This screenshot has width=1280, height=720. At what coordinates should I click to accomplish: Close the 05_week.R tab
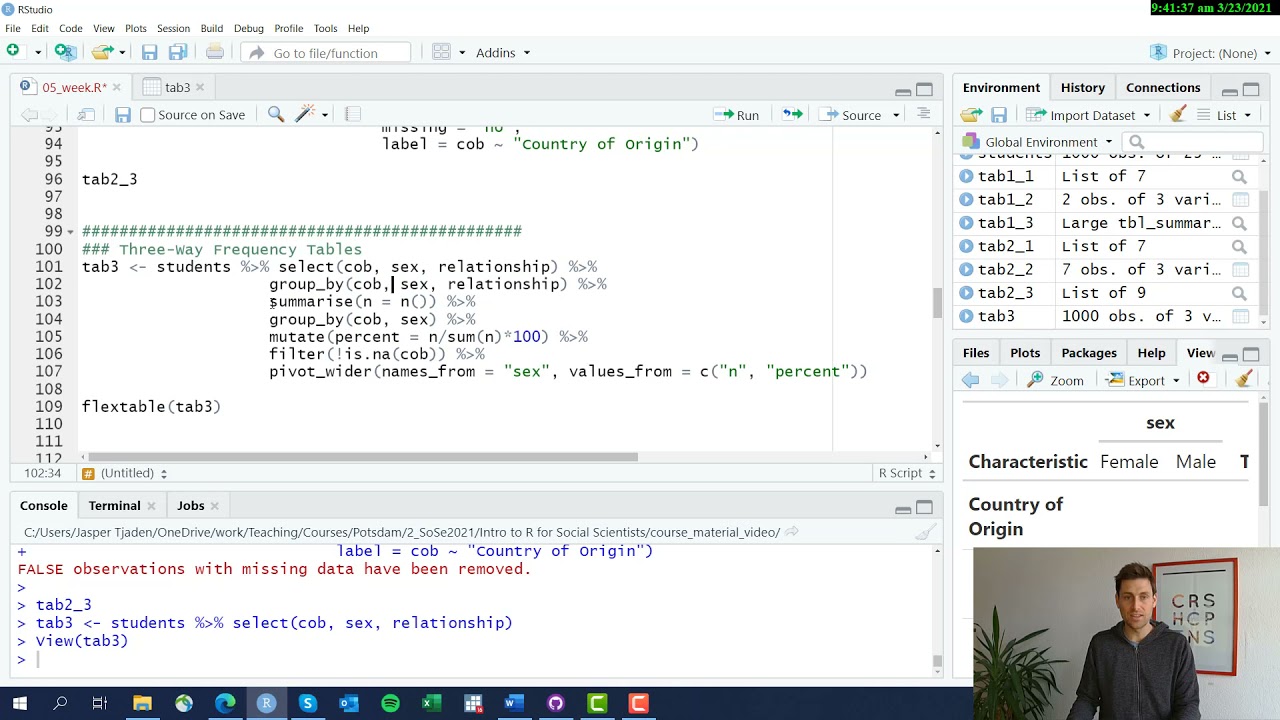click(116, 88)
